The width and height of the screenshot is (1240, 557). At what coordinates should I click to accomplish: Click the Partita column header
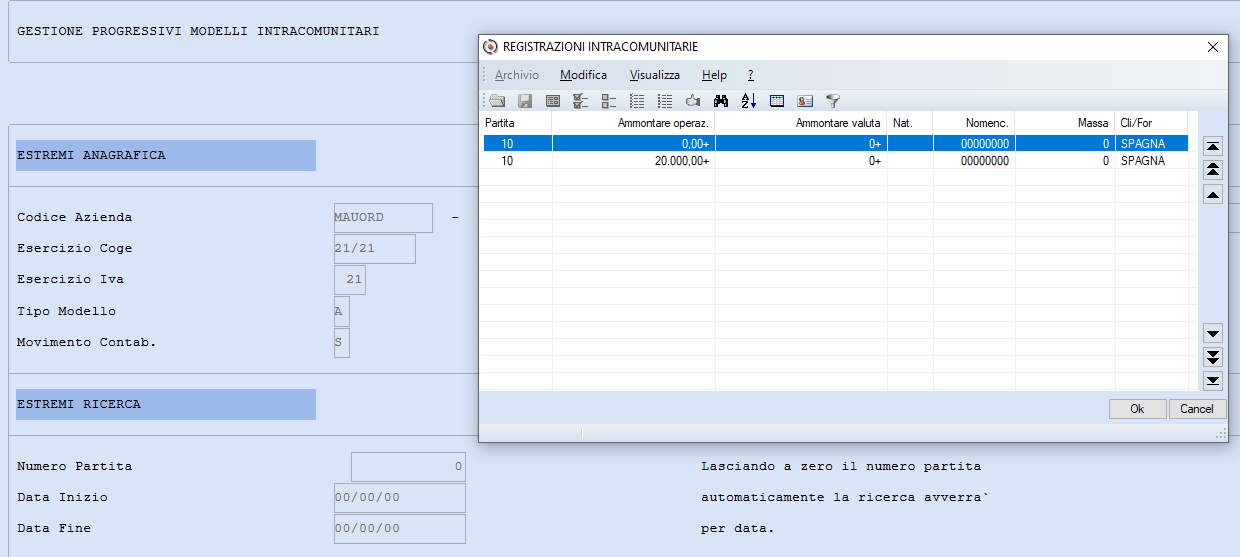(x=516, y=123)
